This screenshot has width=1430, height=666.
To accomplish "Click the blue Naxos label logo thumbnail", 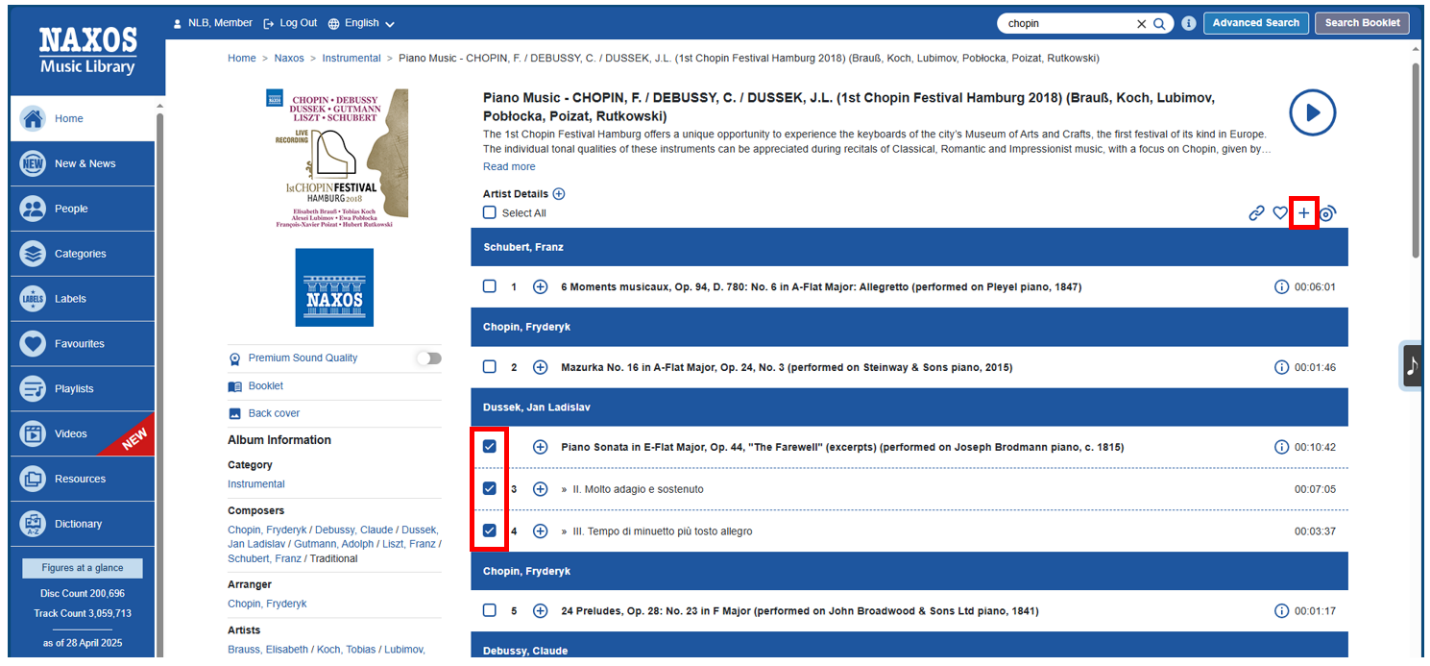I will pyautogui.click(x=334, y=287).
